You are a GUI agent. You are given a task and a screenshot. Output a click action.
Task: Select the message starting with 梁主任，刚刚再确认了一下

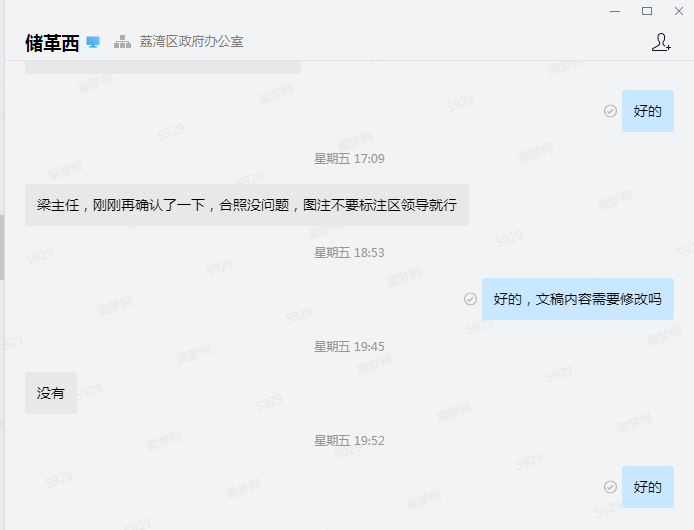pyautogui.click(x=247, y=205)
